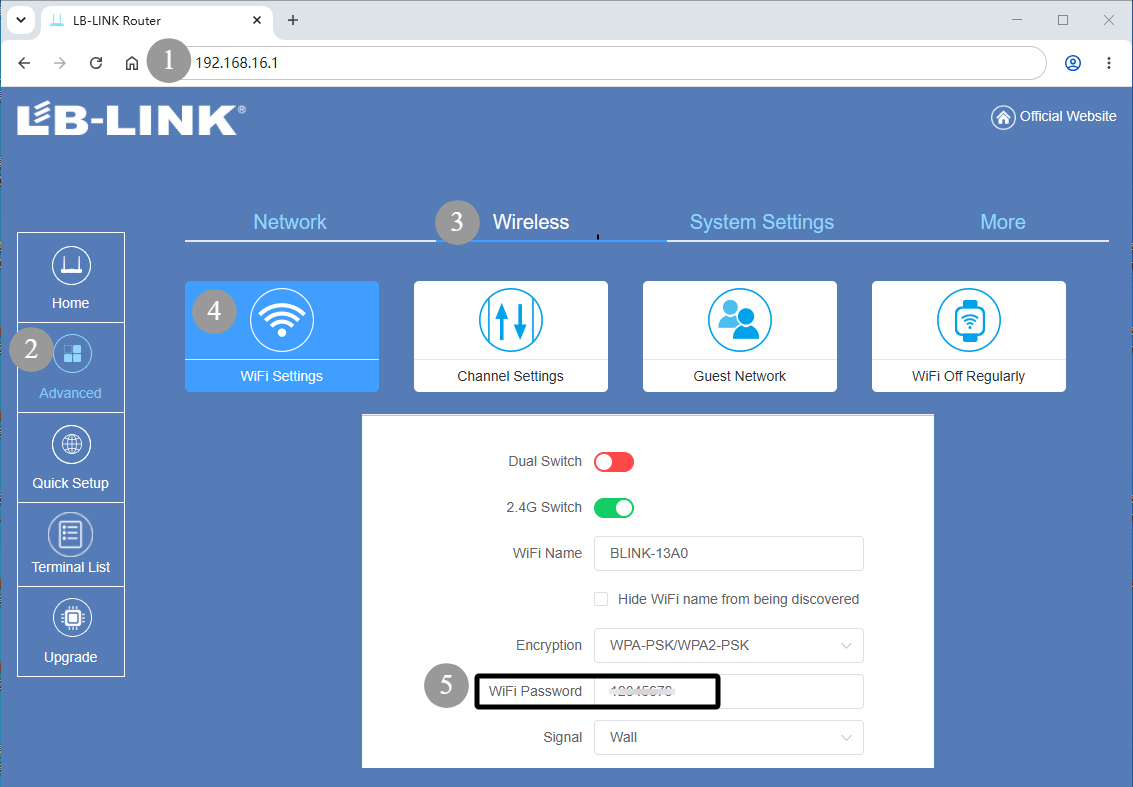Select the Advanced sidebar icon
The height and width of the screenshot is (787, 1133).
pyautogui.click(x=72, y=353)
